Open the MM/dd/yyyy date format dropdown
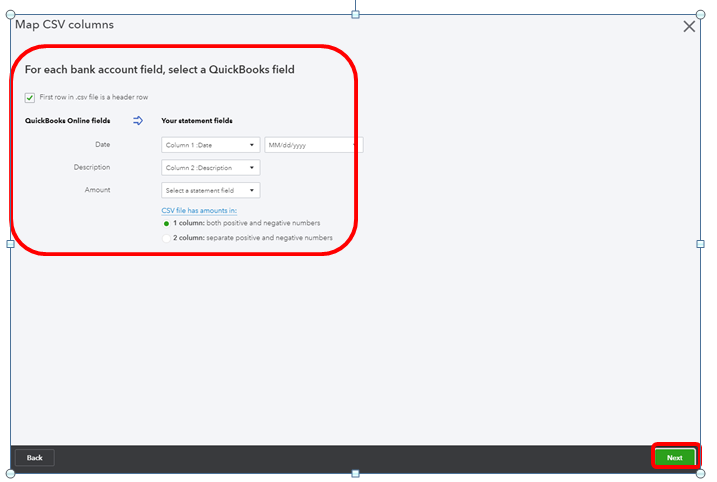The width and height of the screenshot is (717, 482). [x=314, y=145]
